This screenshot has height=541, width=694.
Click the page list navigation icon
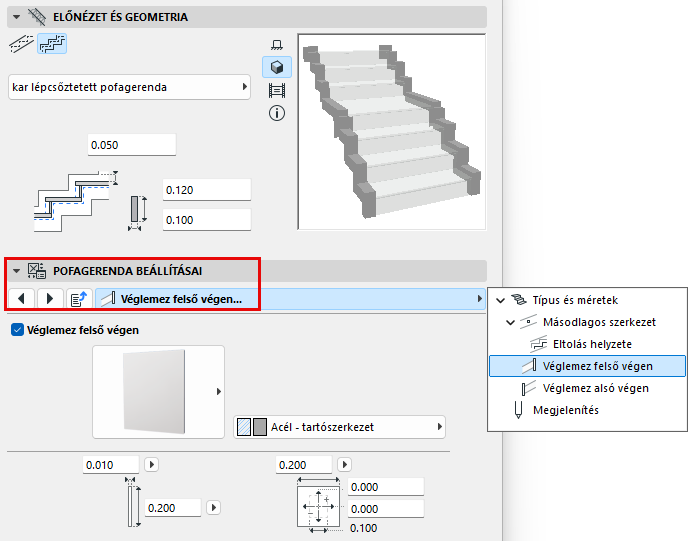79,299
